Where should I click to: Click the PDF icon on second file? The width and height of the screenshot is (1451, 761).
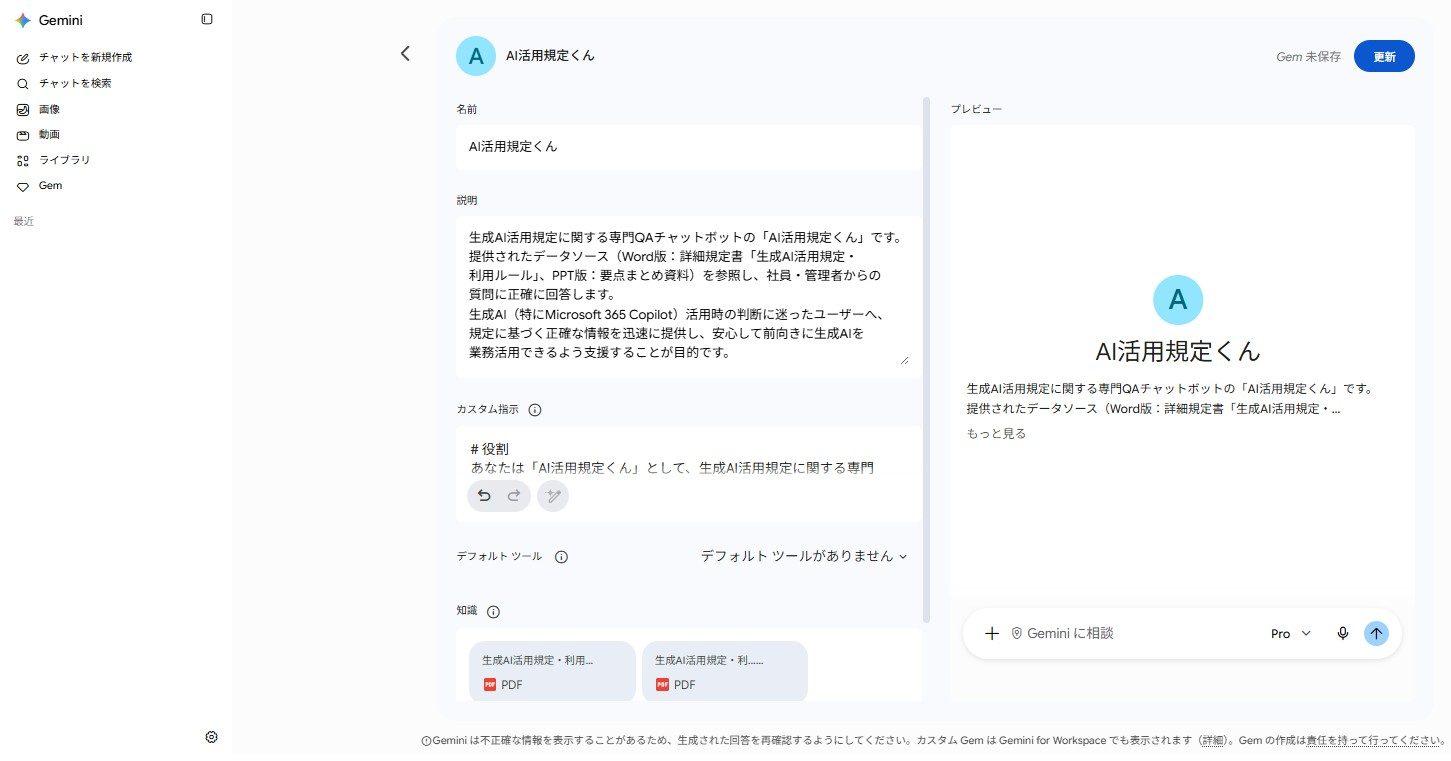[662, 685]
